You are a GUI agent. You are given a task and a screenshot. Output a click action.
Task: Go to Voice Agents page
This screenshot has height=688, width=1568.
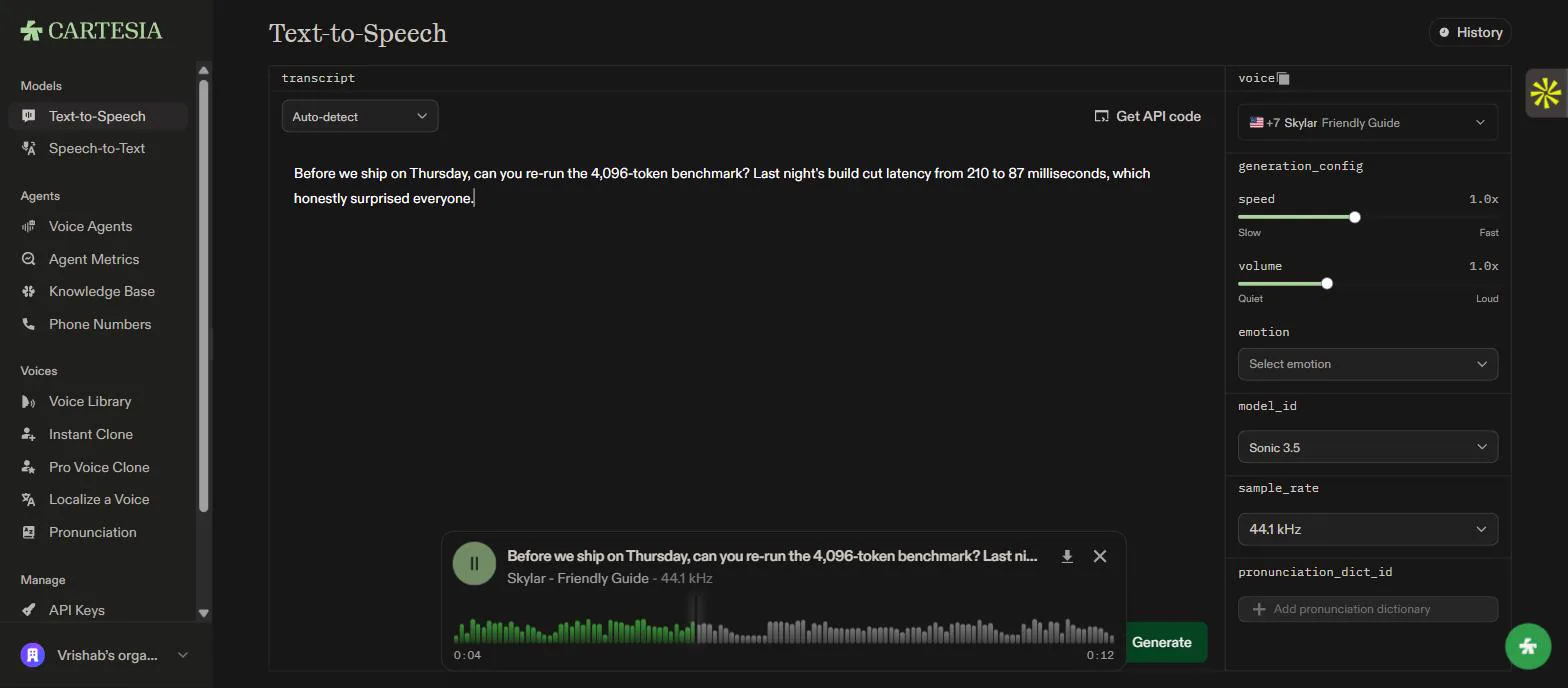tap(91, 226)
